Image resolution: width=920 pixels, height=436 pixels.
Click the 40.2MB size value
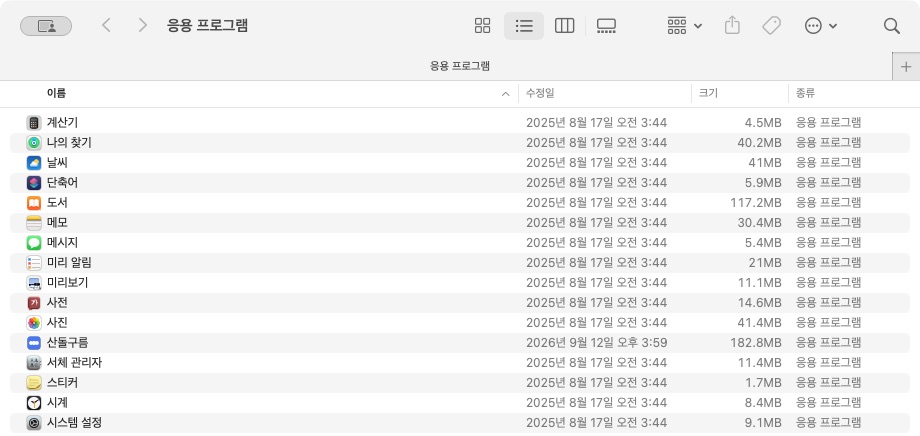pyautogui.click(x=759, y=143)
